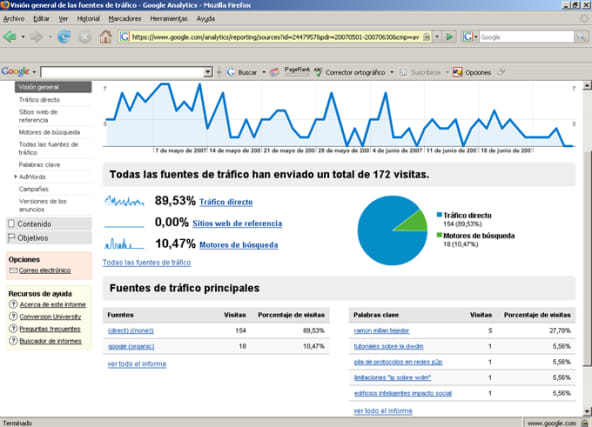
Task: Open the Ver menu
Action: (x=63, y=19)
